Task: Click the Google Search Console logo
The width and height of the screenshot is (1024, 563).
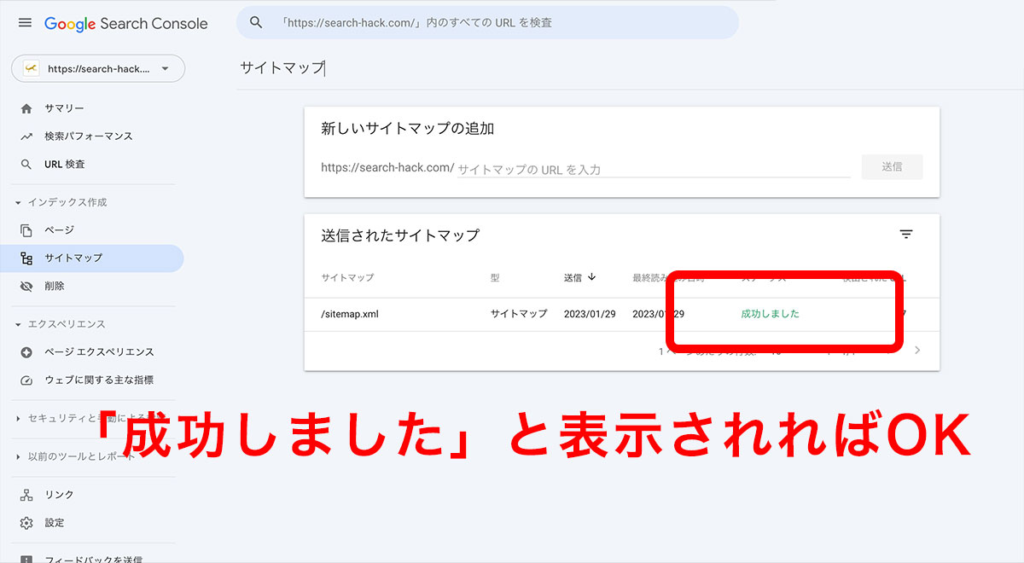Action: (126, 24)
